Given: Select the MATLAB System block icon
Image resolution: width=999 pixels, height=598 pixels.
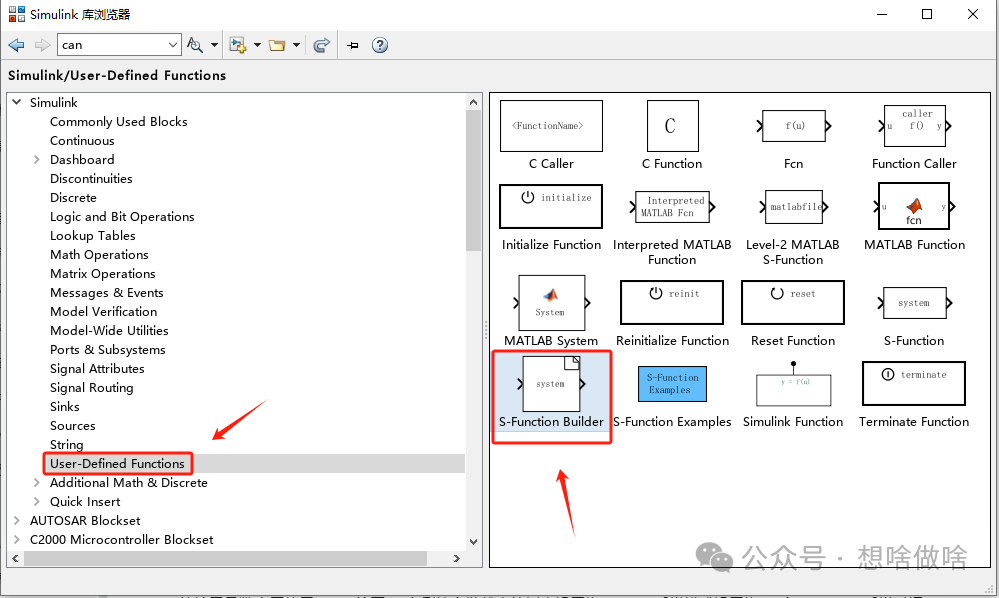Looking at the screenshot, I should coord(551,303).
